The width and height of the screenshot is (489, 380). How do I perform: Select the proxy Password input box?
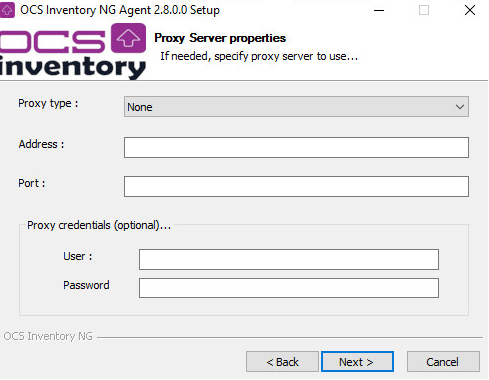(289, 288)
